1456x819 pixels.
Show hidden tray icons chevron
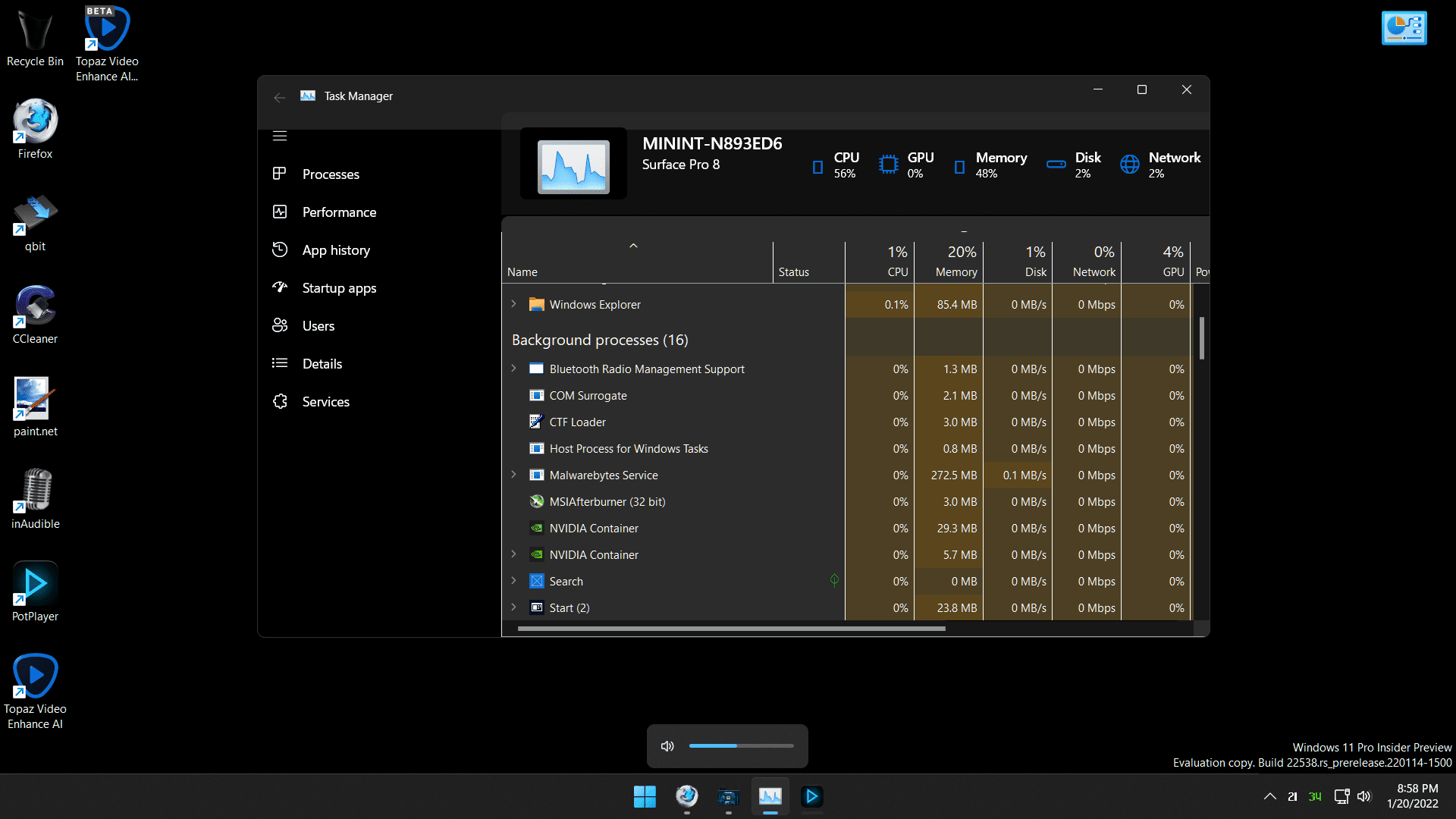point(1269,796)
